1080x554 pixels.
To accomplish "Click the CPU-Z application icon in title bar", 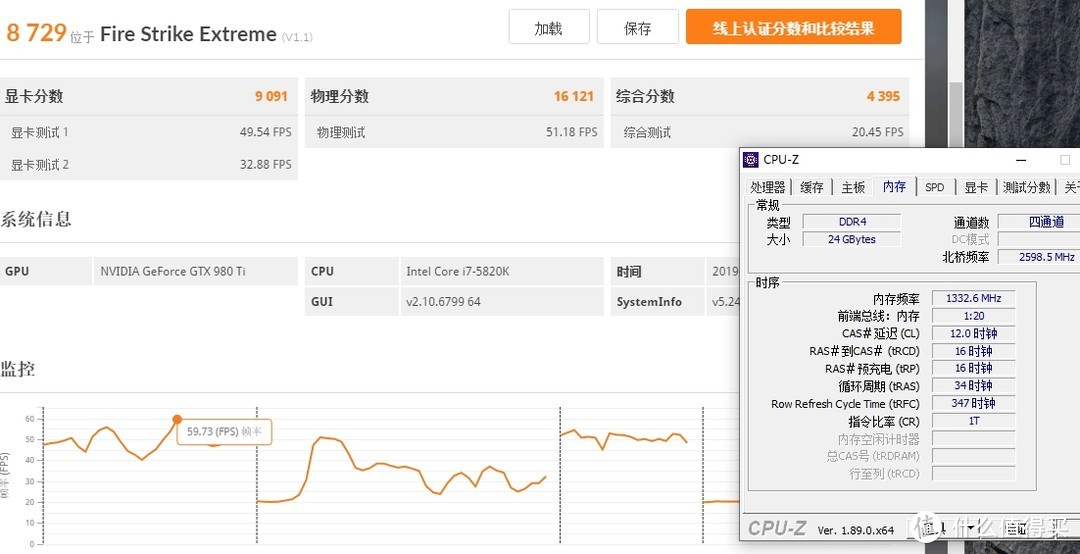I will [750, 160].
